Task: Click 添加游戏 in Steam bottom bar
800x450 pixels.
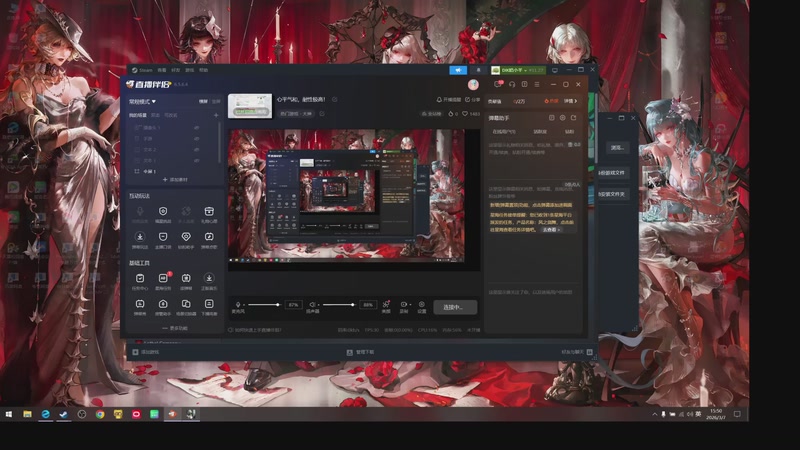Action: coord(146,352)
